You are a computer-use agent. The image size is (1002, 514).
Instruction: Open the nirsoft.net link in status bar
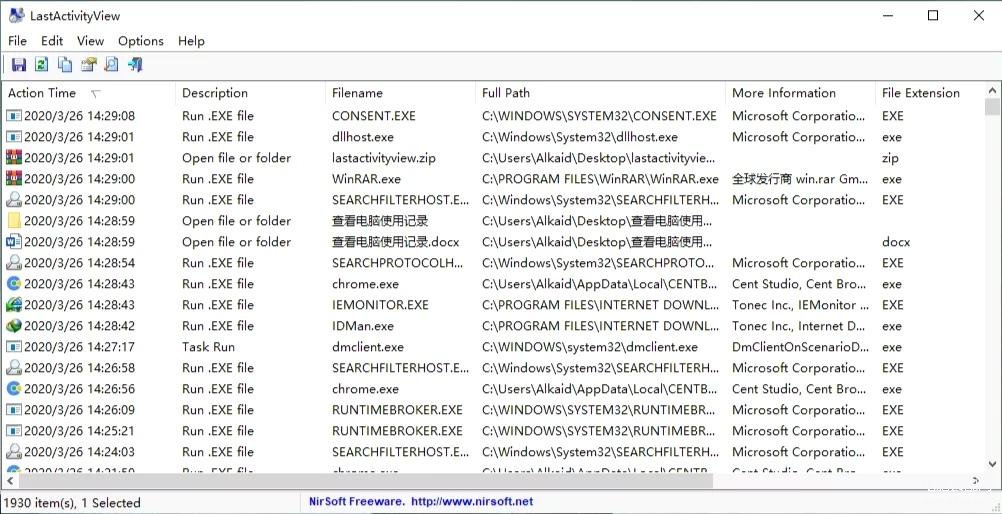click(471, 502)
